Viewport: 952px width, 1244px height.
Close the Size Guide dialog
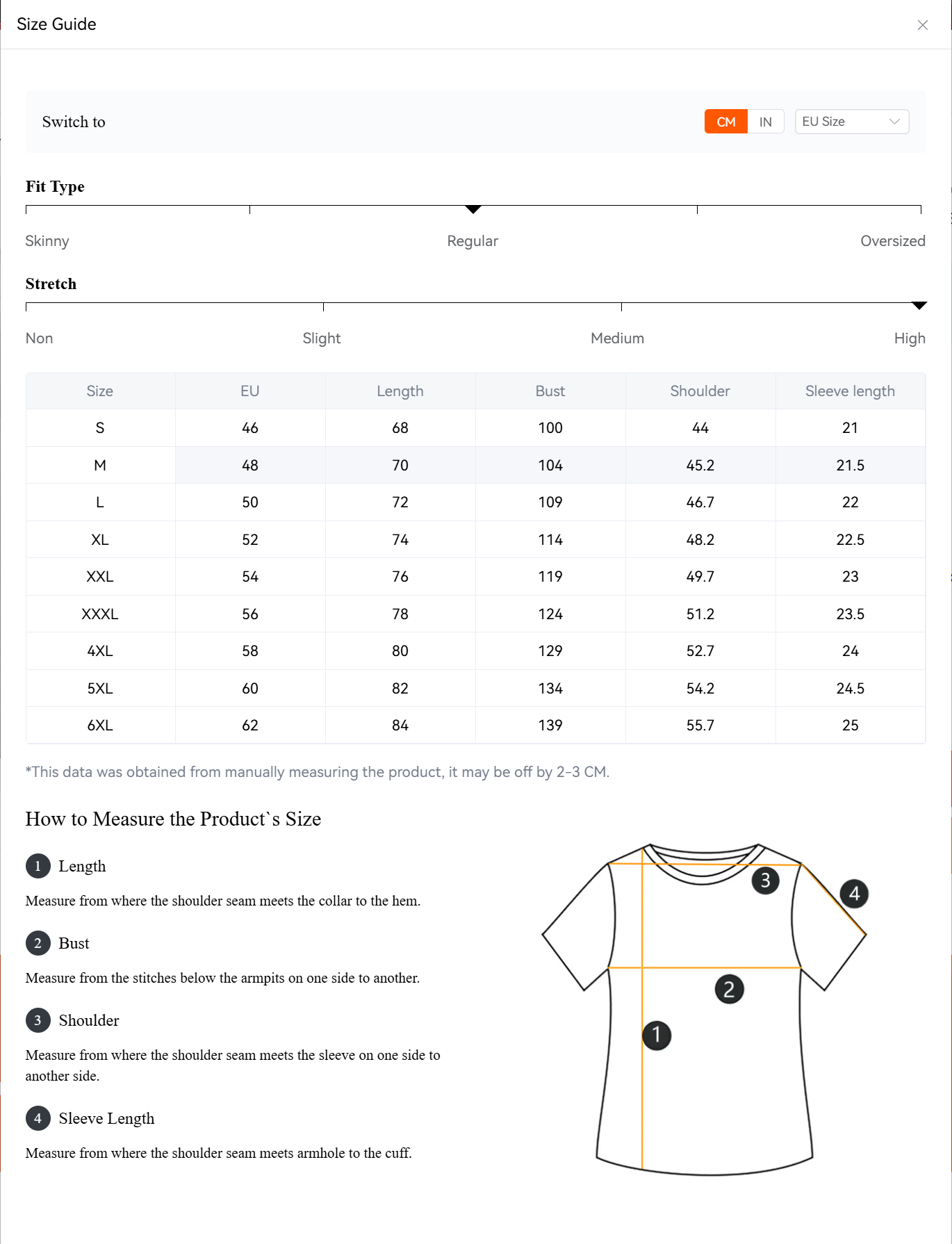(922, 25)
